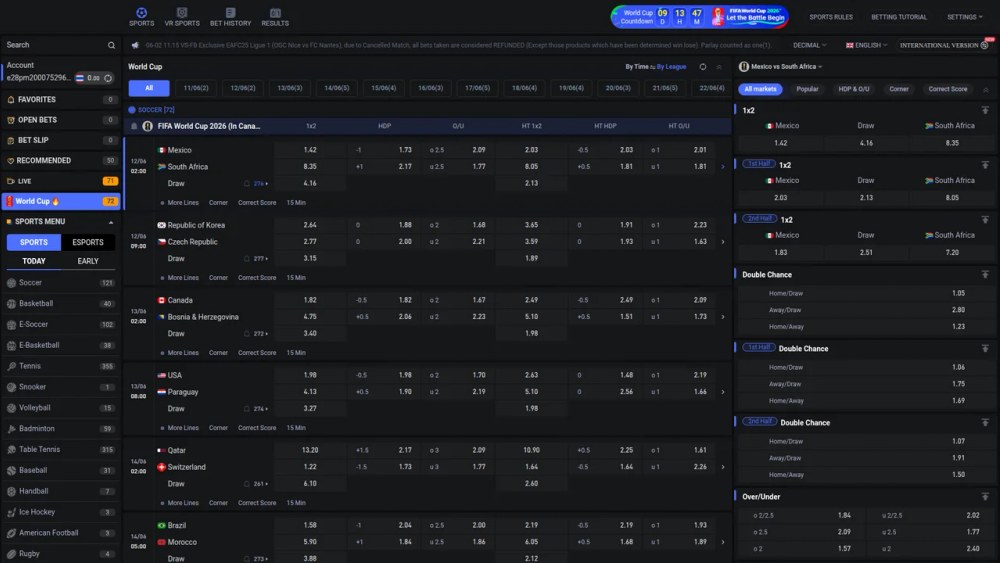Click Correct Score under Republic of Korea match

pyautogui.click(x=257, y=278)
